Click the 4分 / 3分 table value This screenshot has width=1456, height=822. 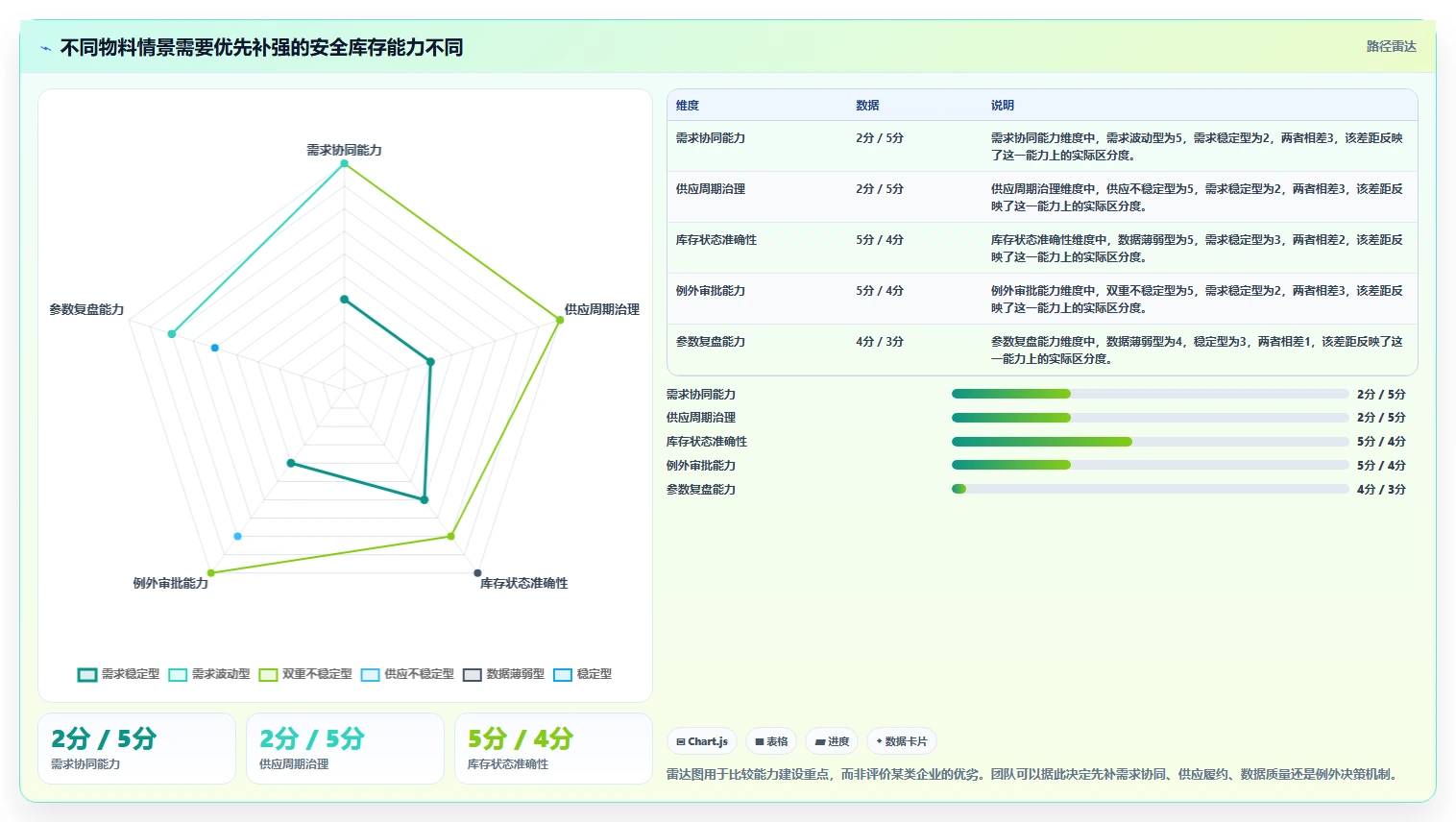coord(880,342)
